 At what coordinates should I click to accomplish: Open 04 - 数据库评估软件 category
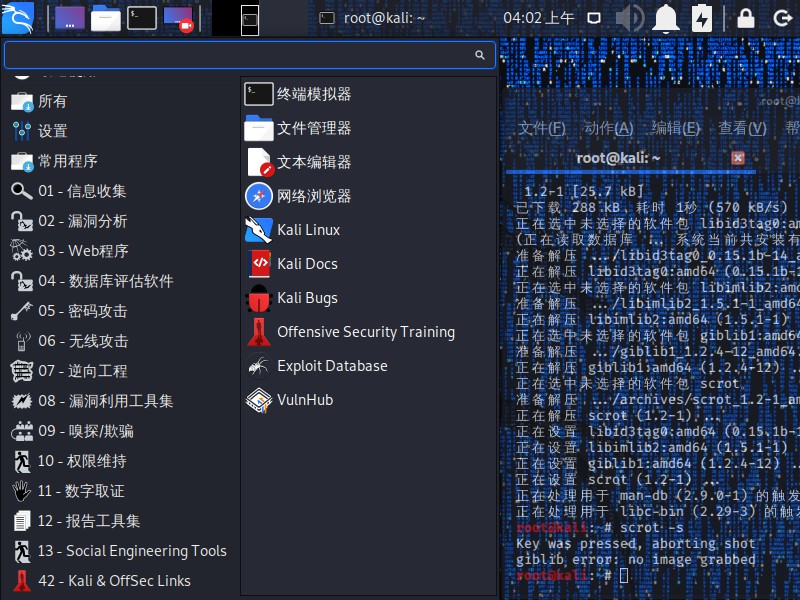point(120,281)
